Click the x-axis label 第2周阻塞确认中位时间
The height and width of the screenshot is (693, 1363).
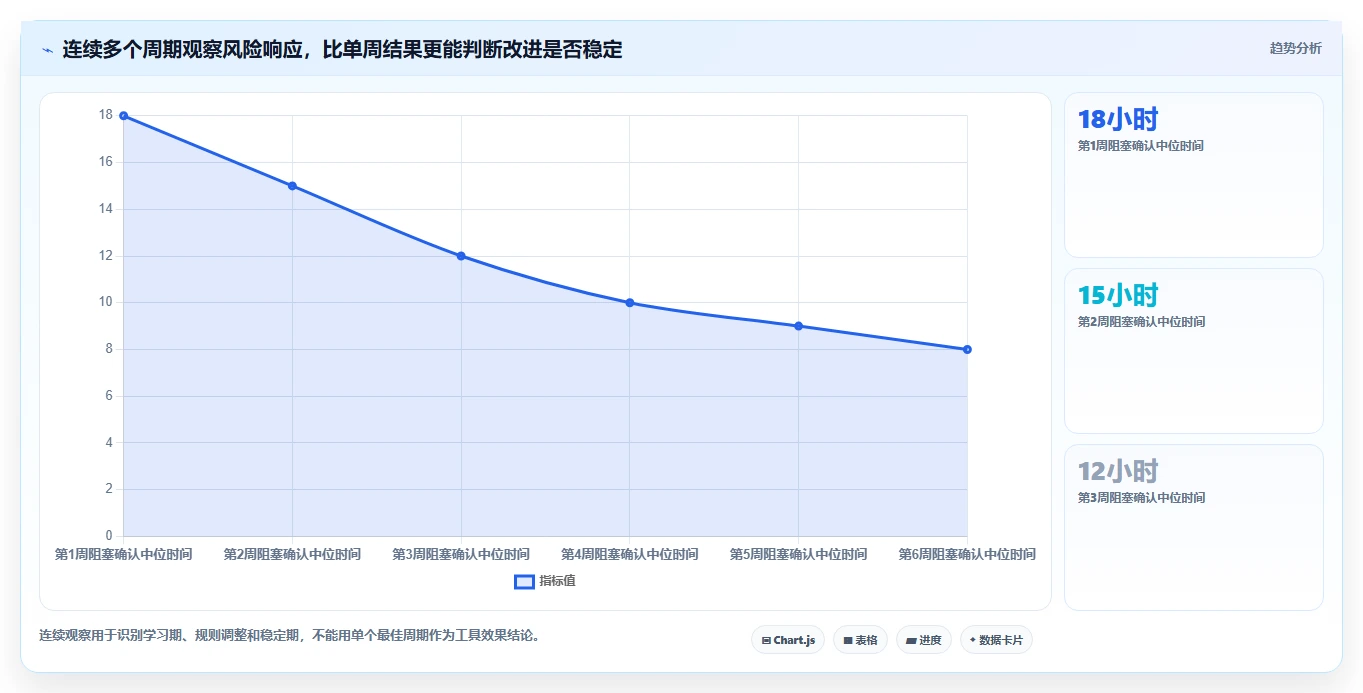(292, 554)
